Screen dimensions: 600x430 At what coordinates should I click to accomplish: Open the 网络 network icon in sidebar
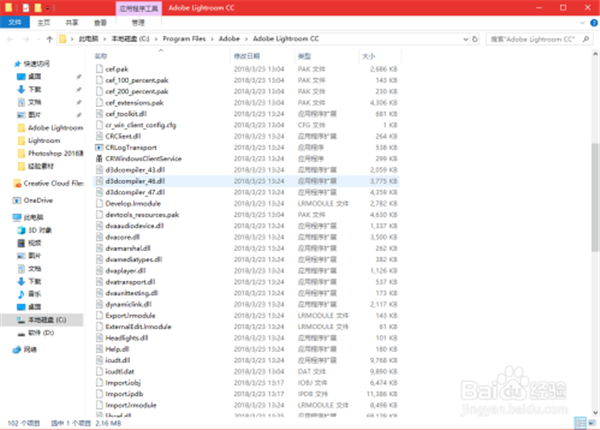pos(17,350)
